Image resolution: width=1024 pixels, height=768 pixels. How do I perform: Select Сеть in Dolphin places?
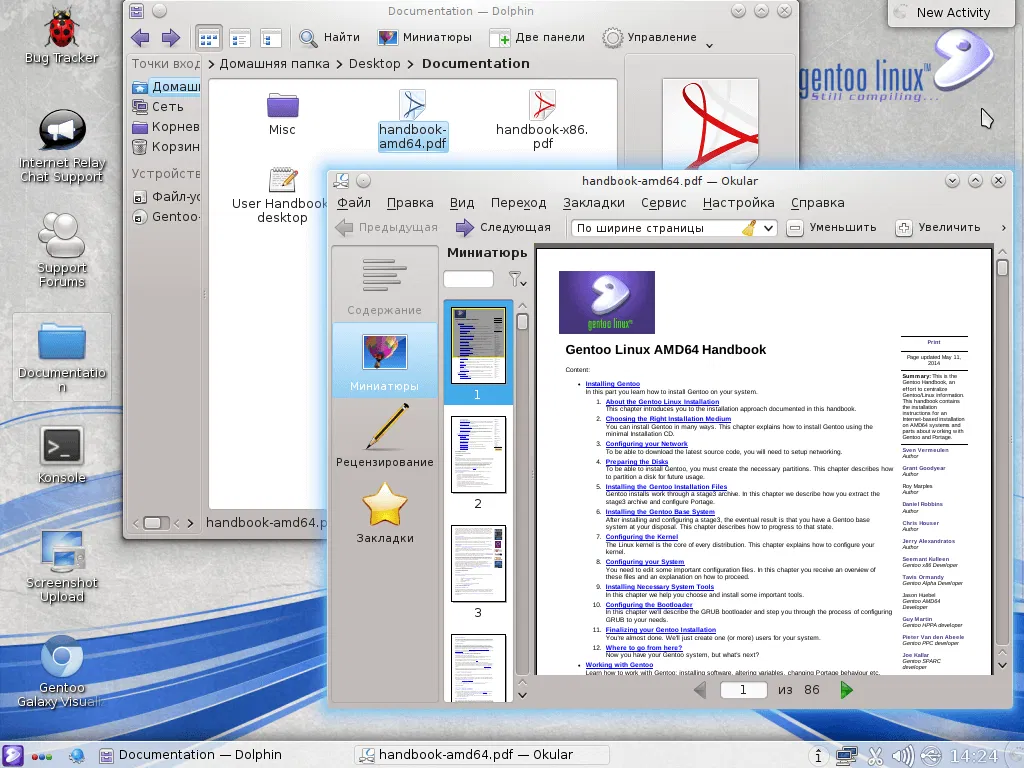166,106
